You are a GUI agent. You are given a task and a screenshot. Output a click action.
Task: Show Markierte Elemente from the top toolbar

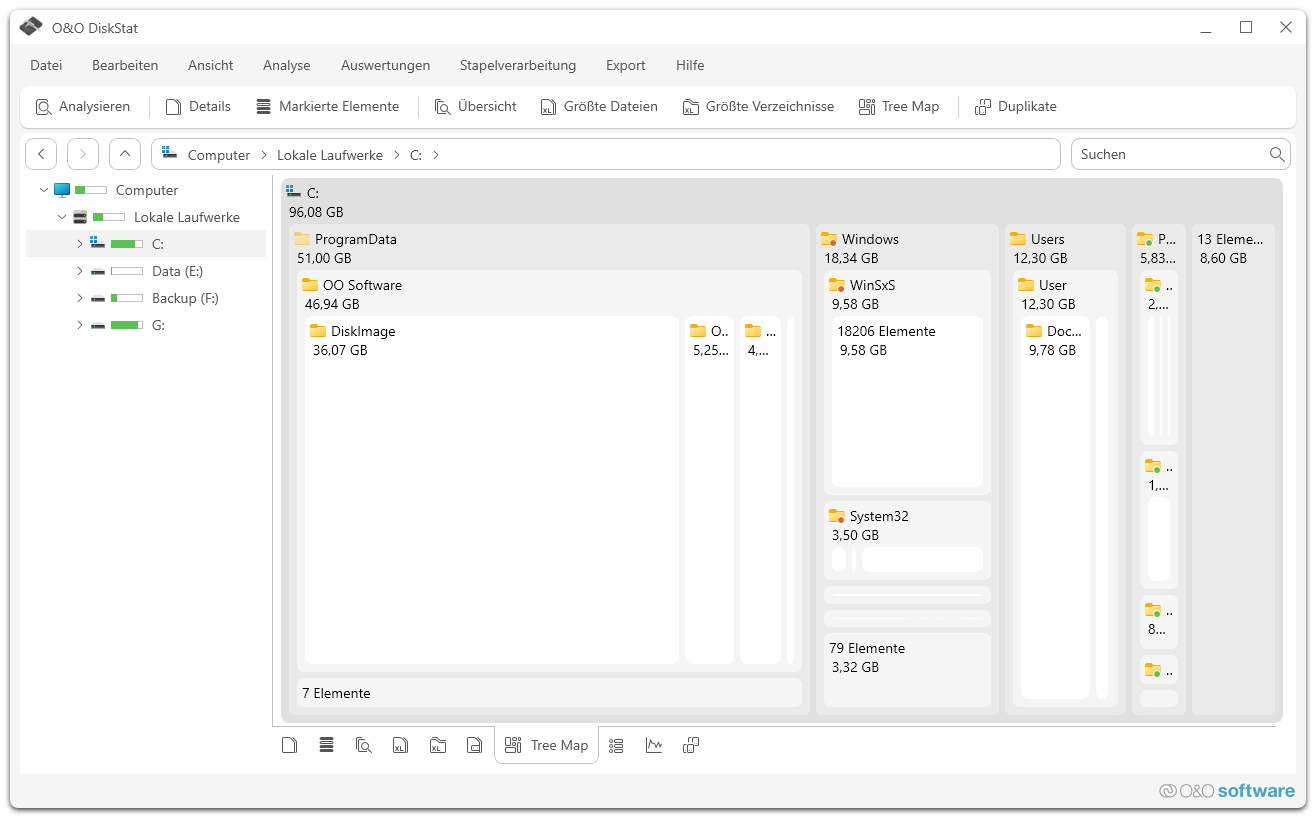(x=327, y=106)
